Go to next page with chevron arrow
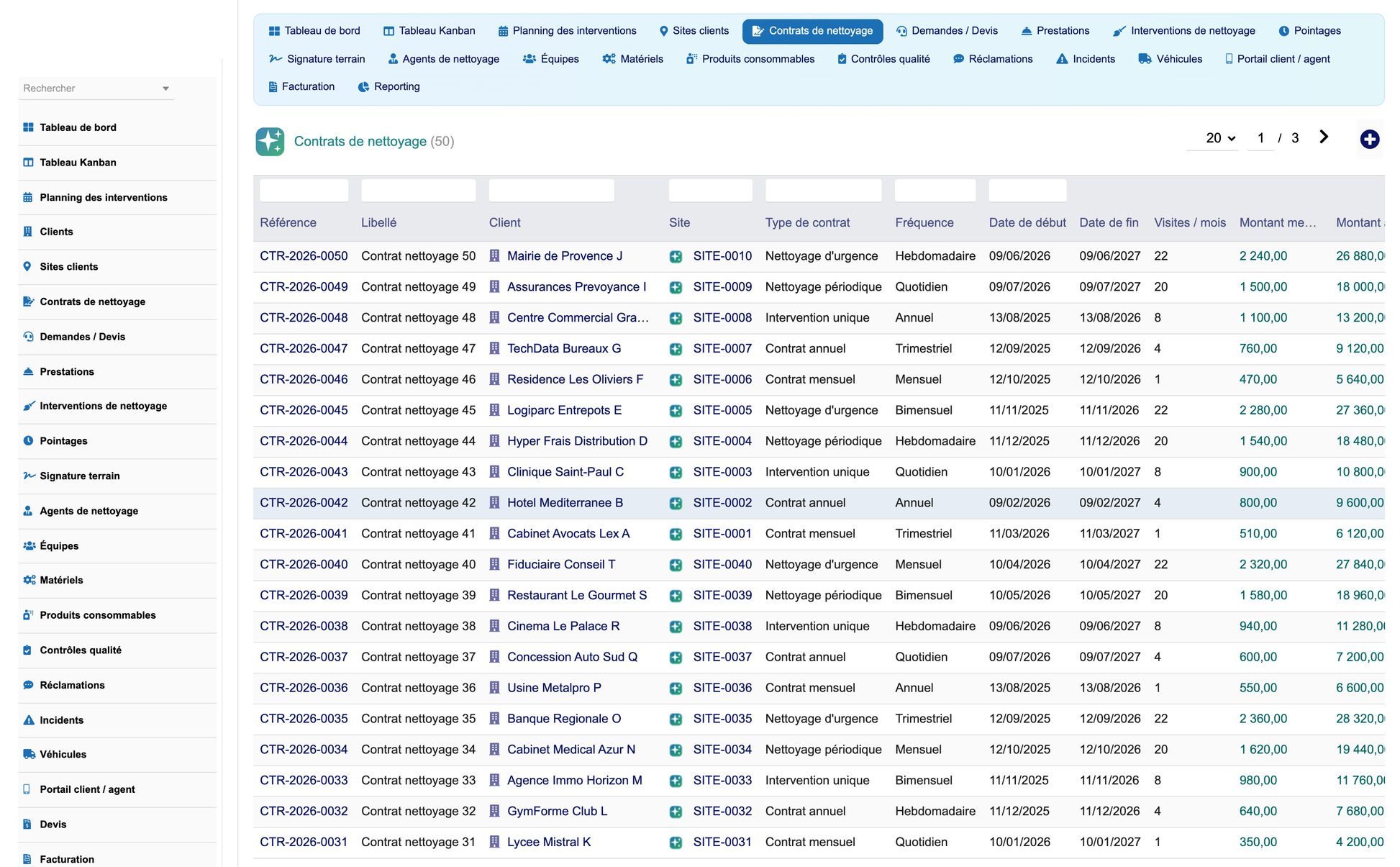Image resolution: width=1400 pixels, height=867 pixels. click(x=1324, y=137)
